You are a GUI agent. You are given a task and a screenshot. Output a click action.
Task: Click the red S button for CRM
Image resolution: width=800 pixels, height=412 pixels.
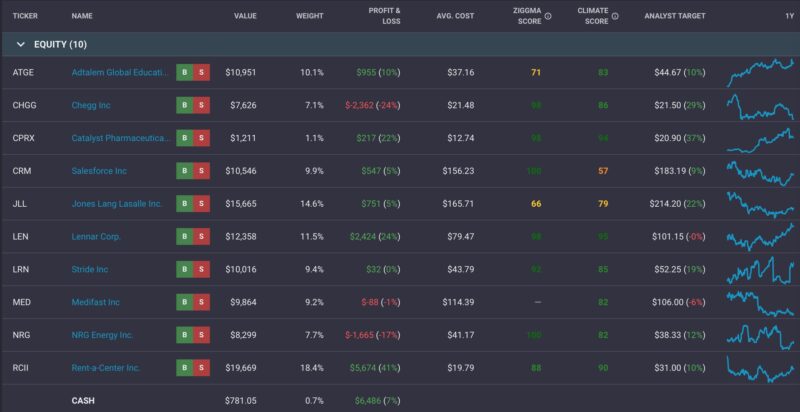point(202,171)
